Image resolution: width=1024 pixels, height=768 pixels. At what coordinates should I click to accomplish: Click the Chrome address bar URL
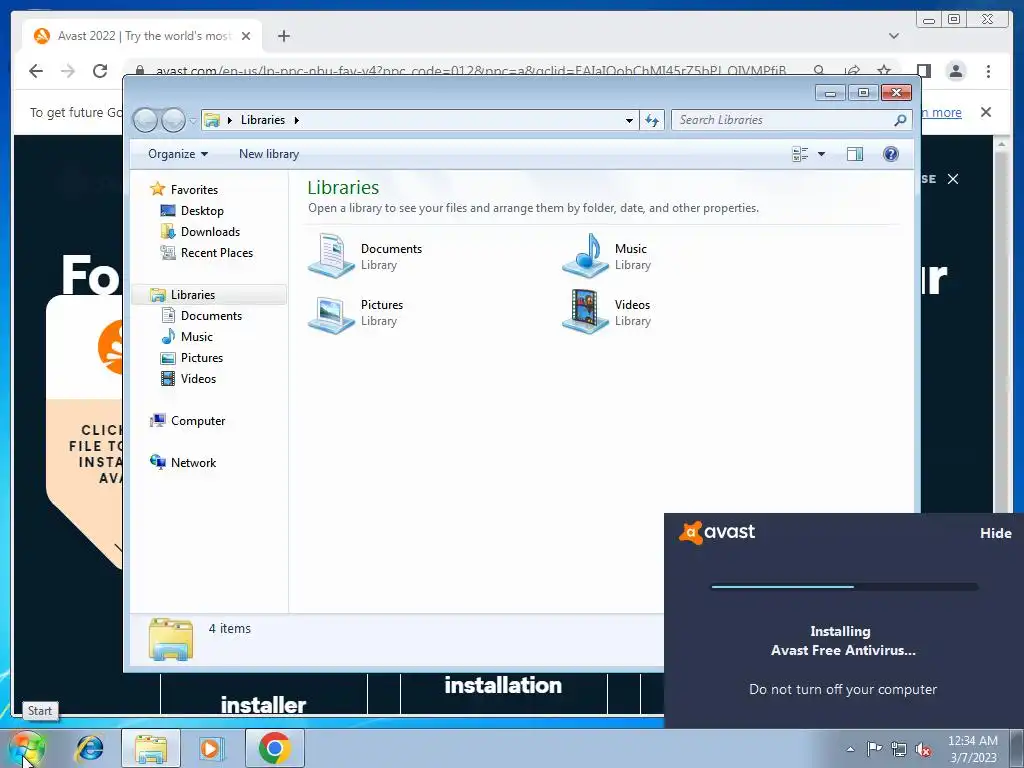[x=471, y=71]
